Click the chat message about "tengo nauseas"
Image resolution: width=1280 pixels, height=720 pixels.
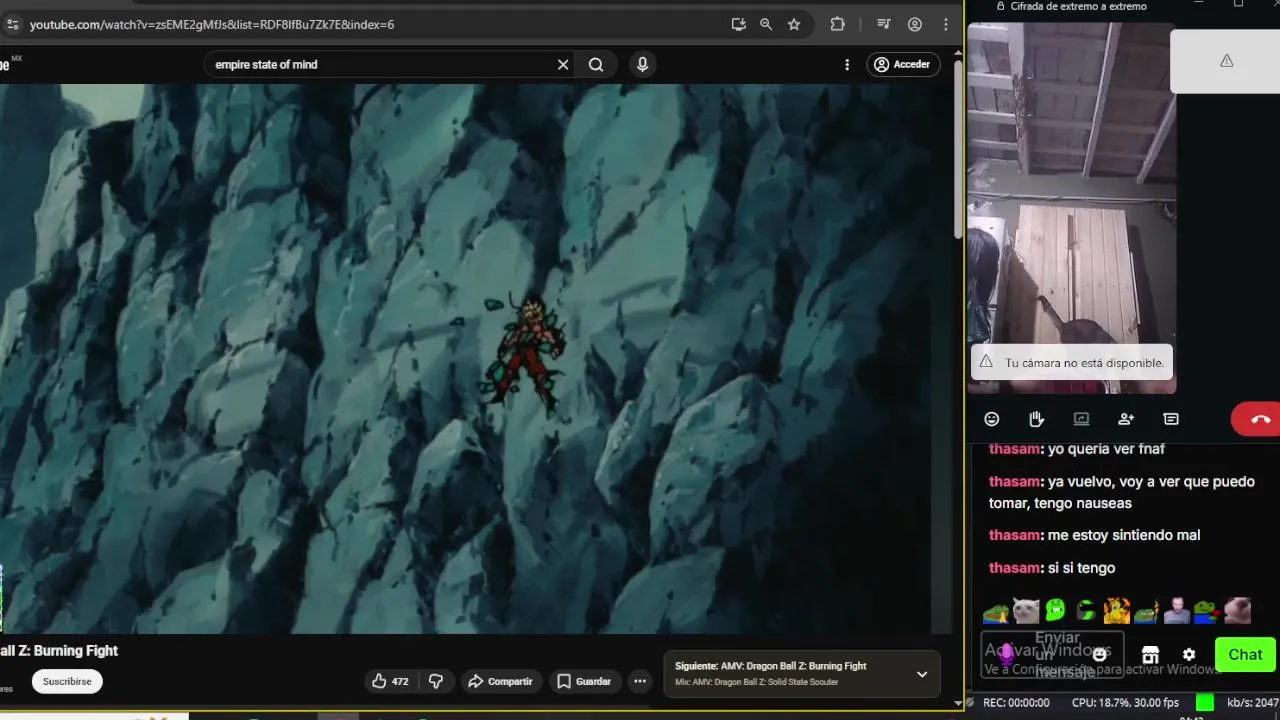1121,492
